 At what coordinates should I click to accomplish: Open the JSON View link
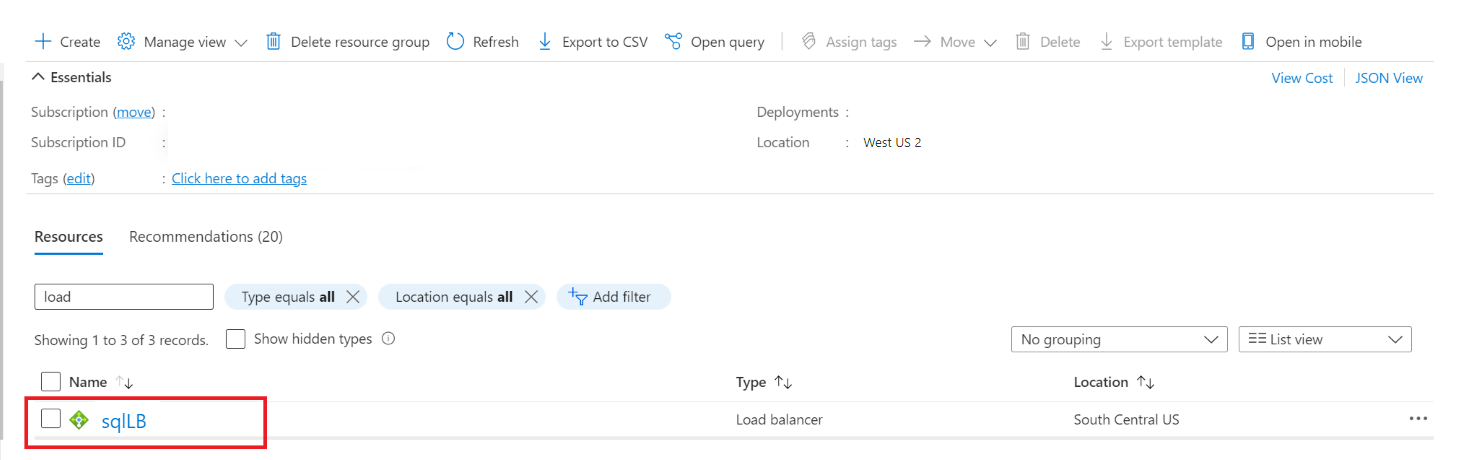click(1389, 78)
